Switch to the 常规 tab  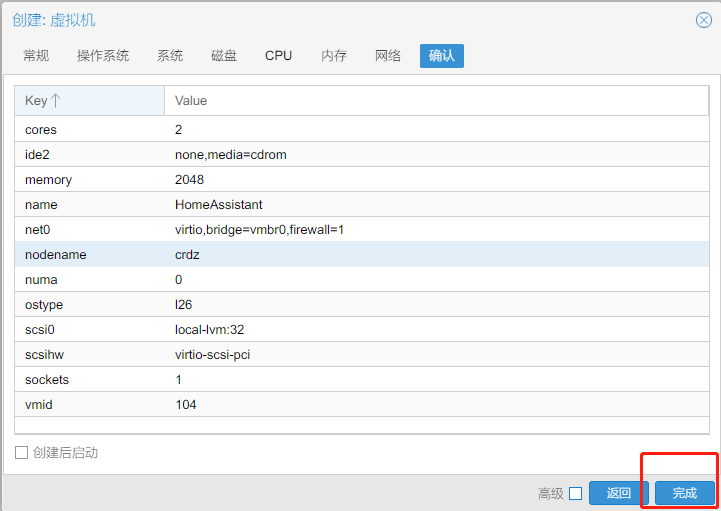36,56
